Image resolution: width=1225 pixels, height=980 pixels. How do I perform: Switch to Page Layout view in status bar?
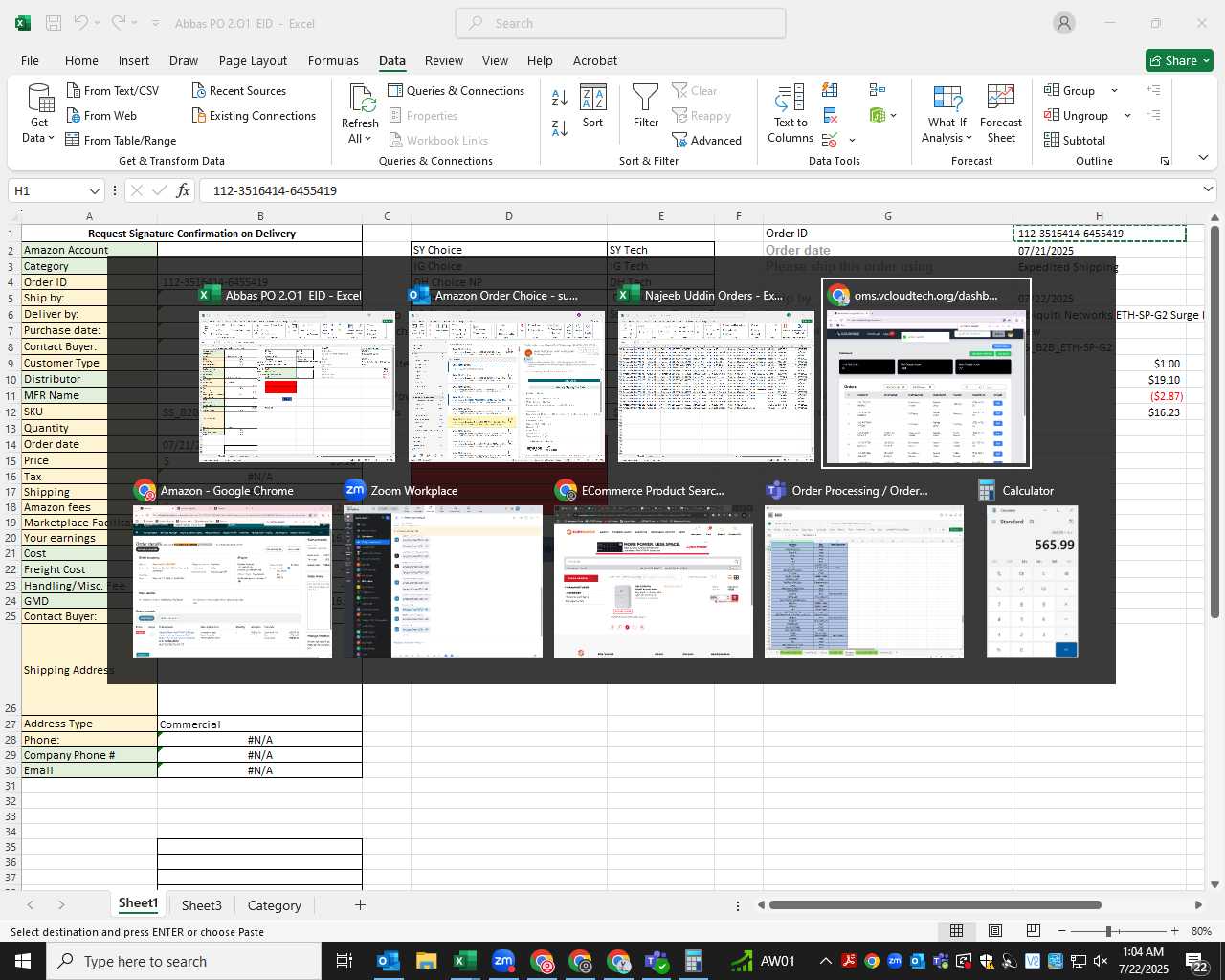tap(995, 931)
